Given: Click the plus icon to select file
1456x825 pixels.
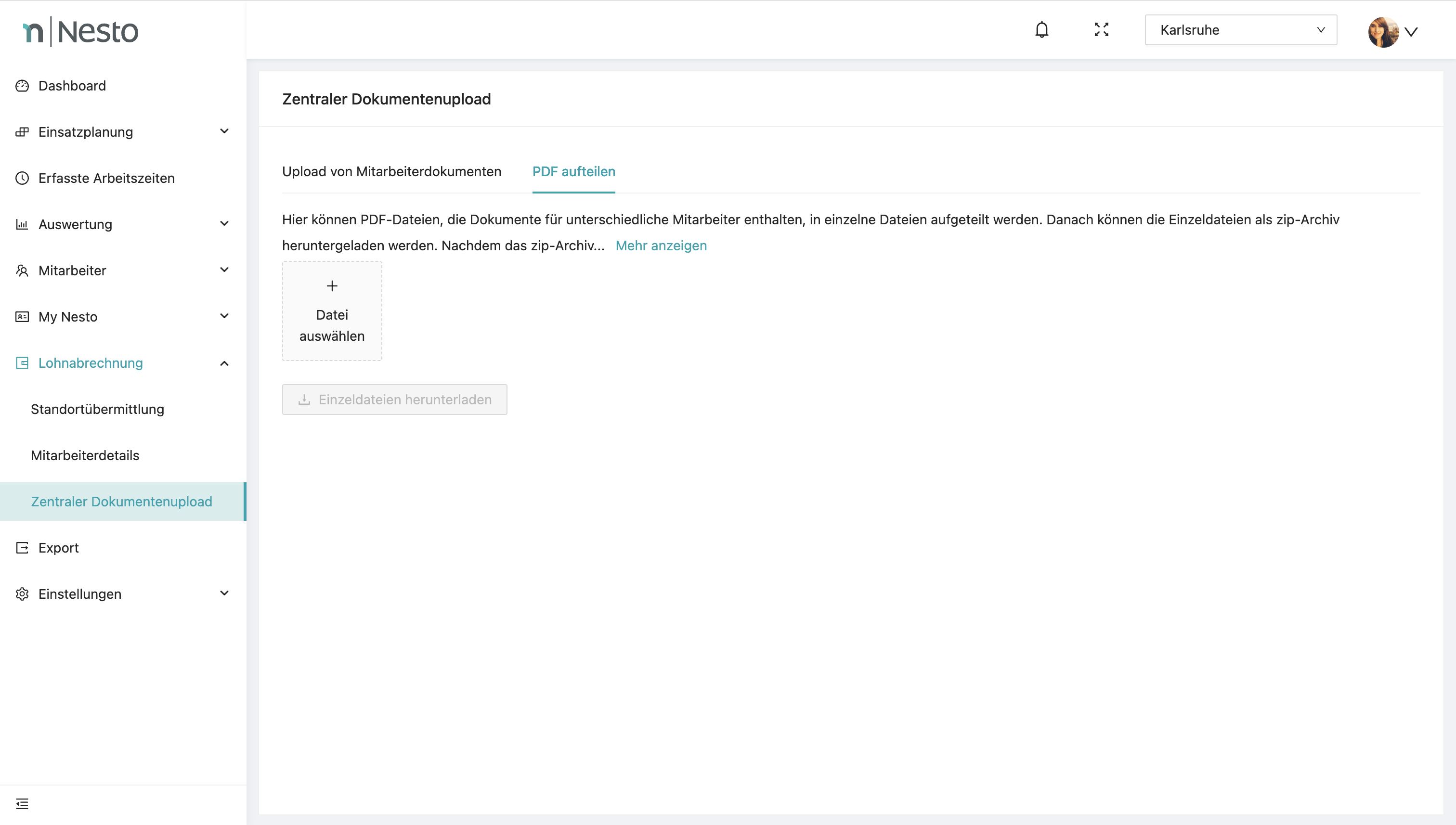Looking at the screenshot, I should click(332, 286).
